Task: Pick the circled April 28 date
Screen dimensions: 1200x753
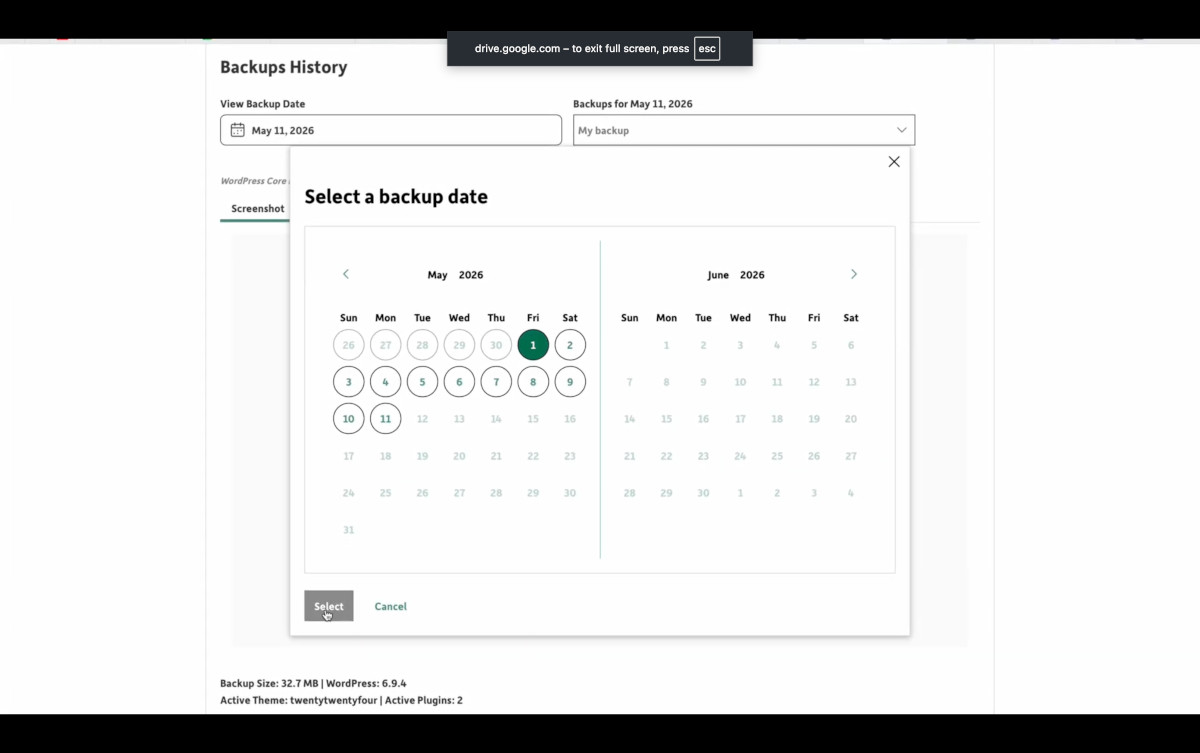Action: point(422,345)
